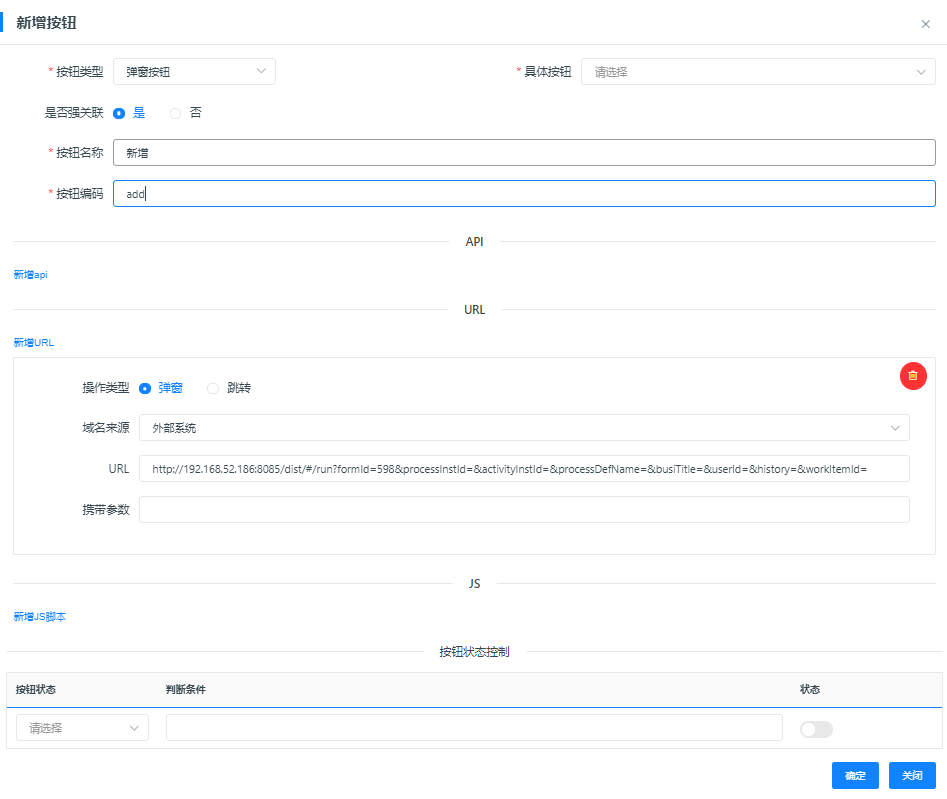Toggle the 状态 switch in status table
This screenshot has height=799, width=947.
(816, 729)
